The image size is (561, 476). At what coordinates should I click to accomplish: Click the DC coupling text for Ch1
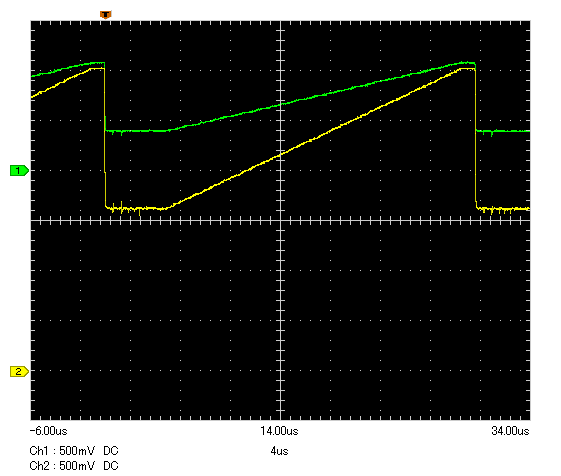[x=111, y=451]
